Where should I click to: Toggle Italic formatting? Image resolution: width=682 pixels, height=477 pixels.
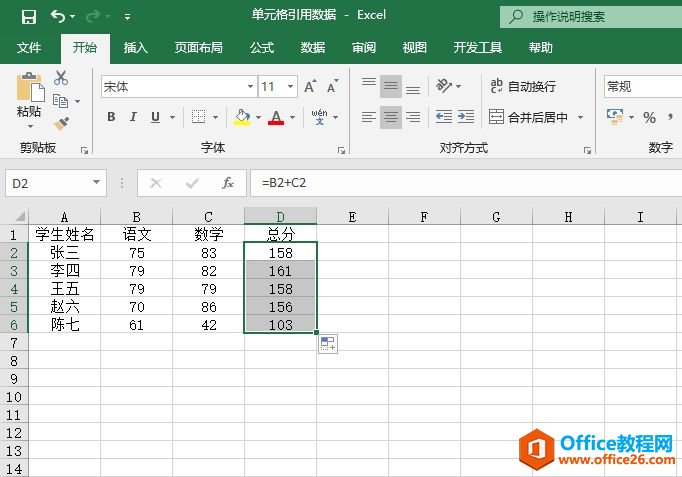(x=133, y=117)
